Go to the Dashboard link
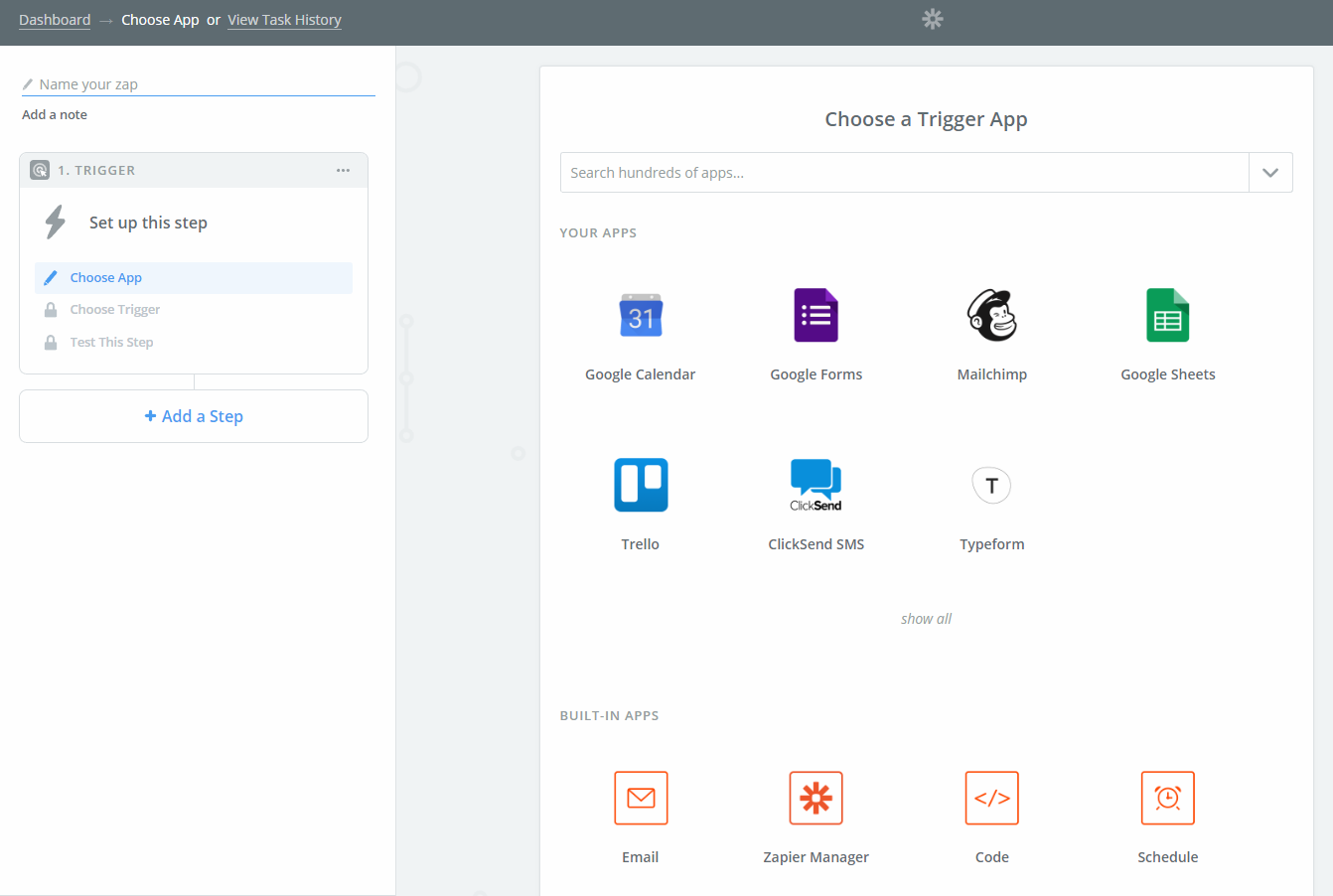Image resolution: width=1333 pixels, height=896 pixels. (55, 20)
